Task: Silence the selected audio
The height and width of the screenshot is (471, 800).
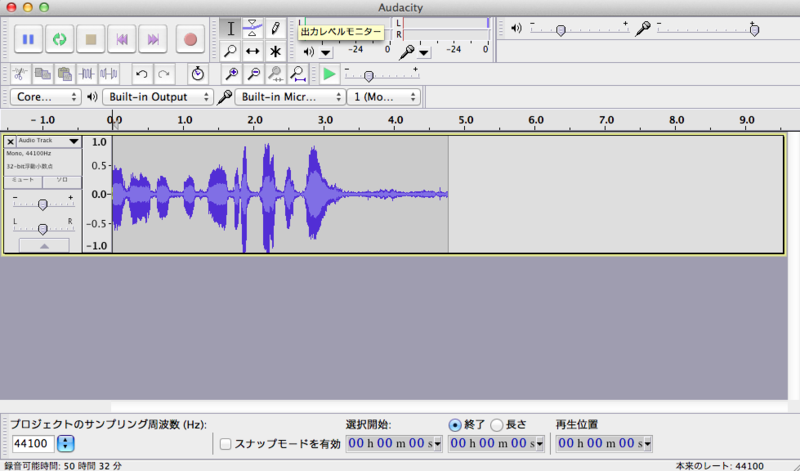Action: (109, 75)
